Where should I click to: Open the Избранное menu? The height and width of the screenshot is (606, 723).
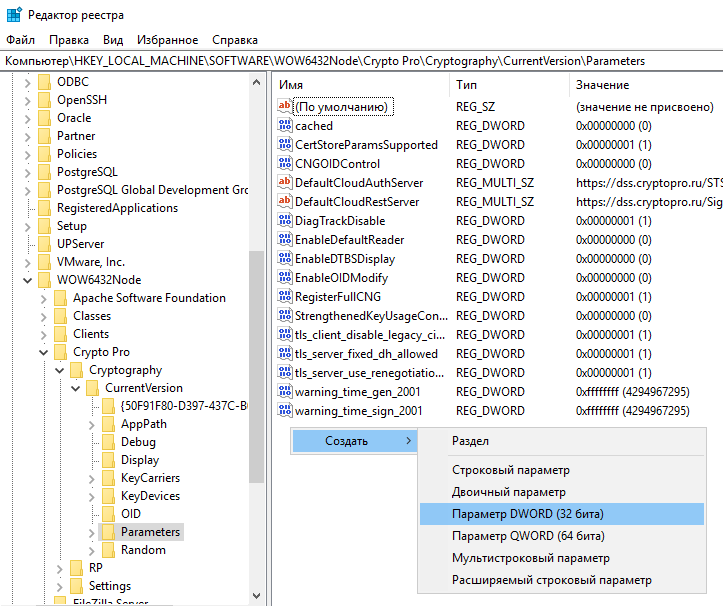point(167,40)
